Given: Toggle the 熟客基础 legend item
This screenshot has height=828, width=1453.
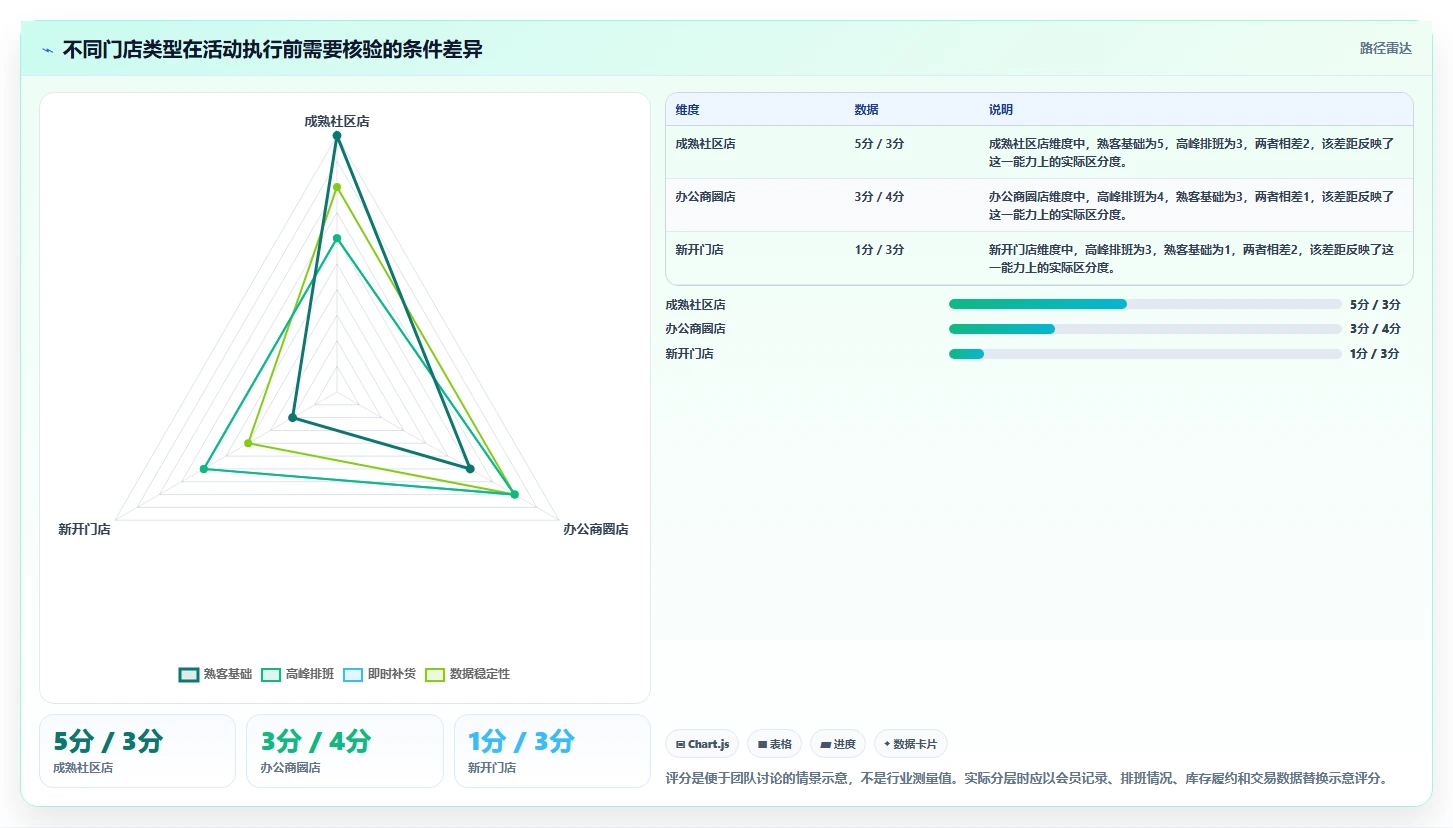Looking at the screenshot, I should (215, 674).
